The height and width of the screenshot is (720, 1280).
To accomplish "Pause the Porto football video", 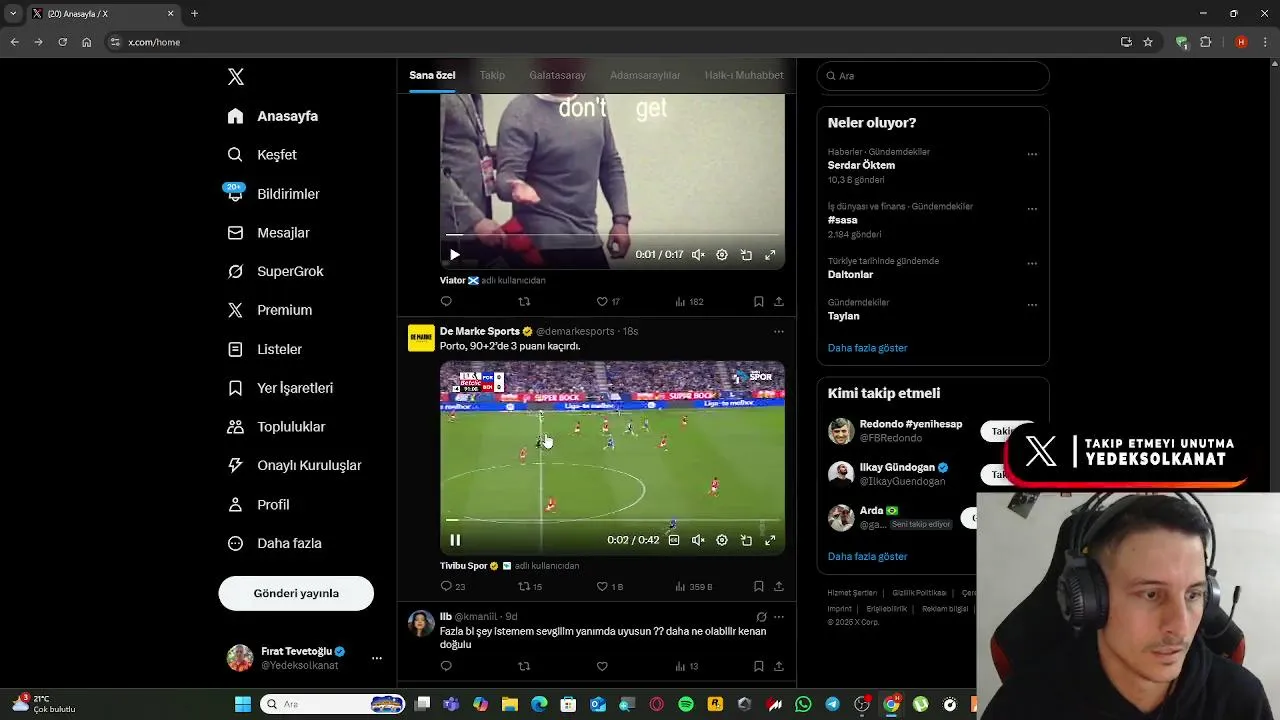I will (455, 540).
